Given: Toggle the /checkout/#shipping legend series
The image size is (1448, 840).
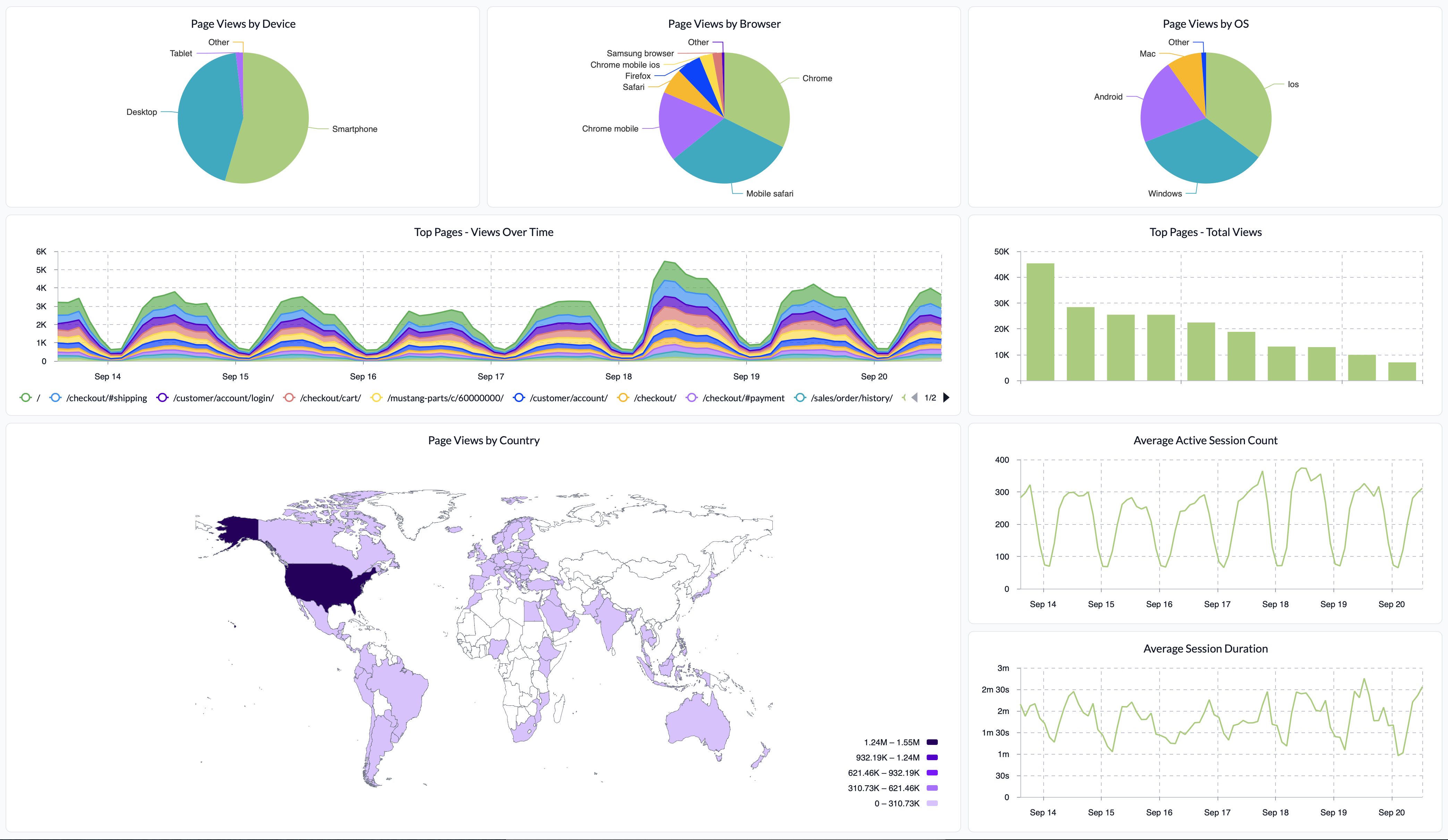Looking at the screenshot, I should point(106,398).
